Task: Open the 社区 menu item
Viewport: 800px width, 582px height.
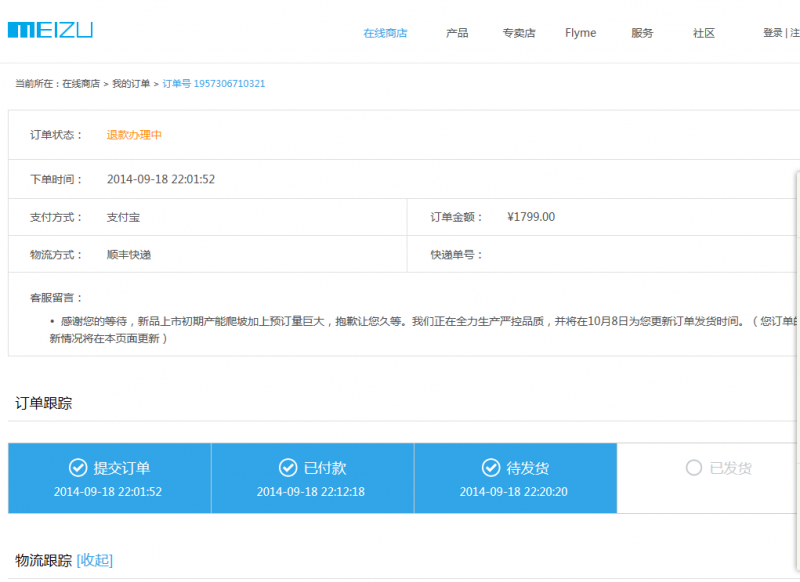Action: (x=704, y=33)
